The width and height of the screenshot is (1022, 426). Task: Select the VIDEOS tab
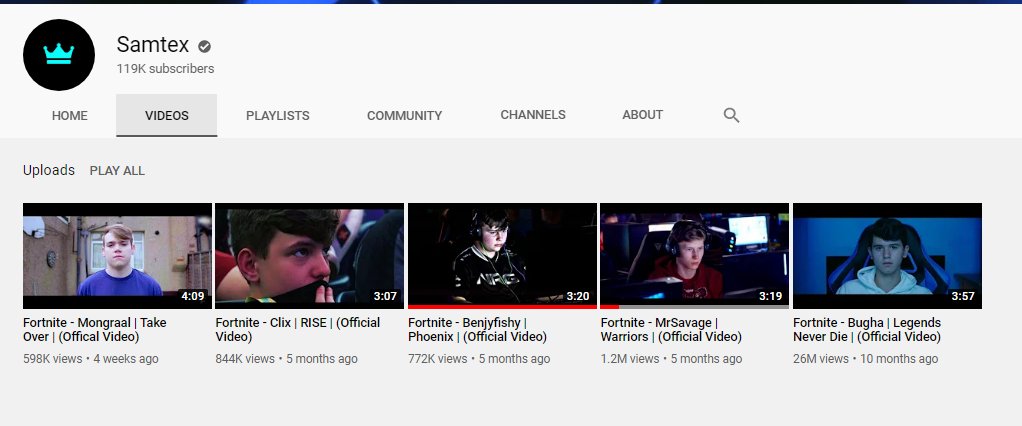(167, 115)
